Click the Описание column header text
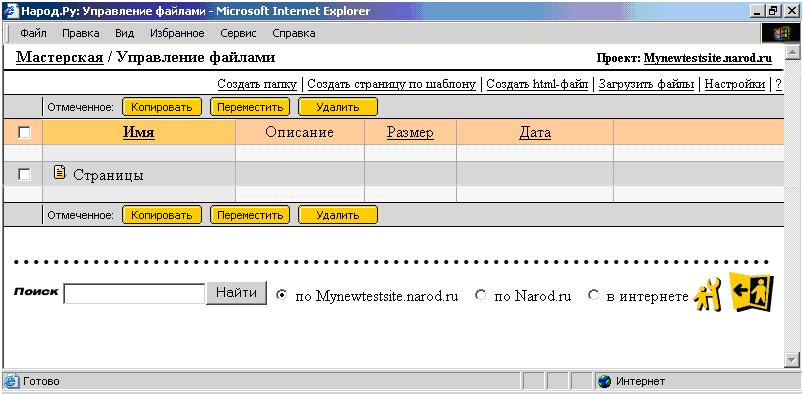Image resolution: width=803 pixels, height=394 pixels. pyautogui.click(x=300, y=133)
